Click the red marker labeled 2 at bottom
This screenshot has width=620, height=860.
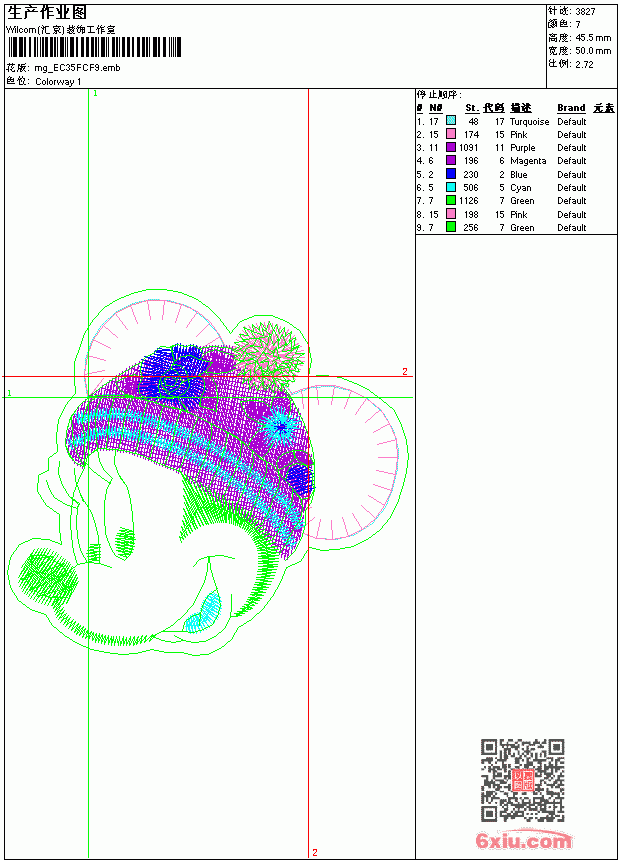[x=315, y=852]
